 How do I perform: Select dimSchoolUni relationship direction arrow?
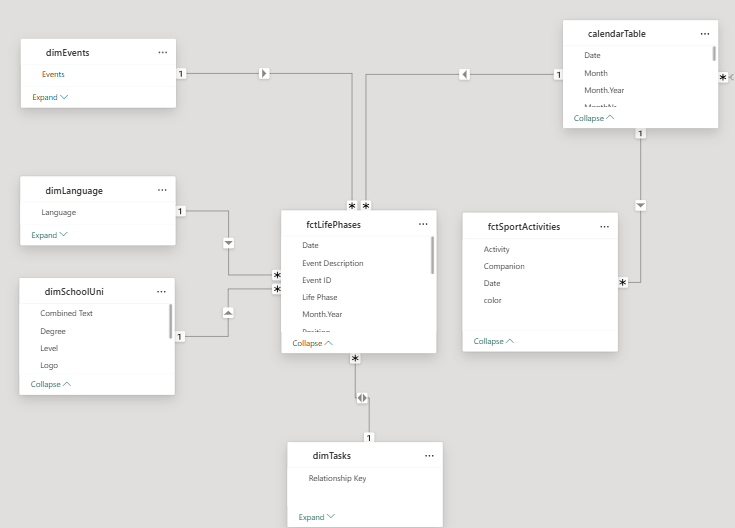228,313
